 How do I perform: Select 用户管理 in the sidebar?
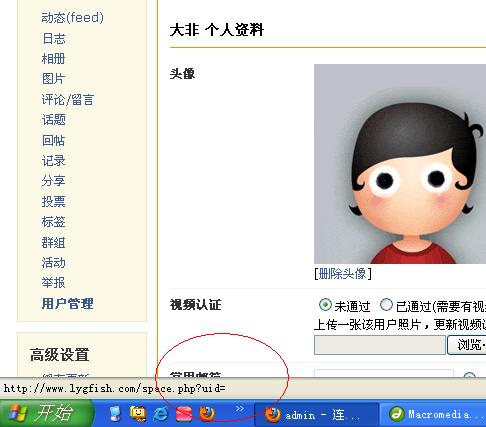tap(68, 303)
